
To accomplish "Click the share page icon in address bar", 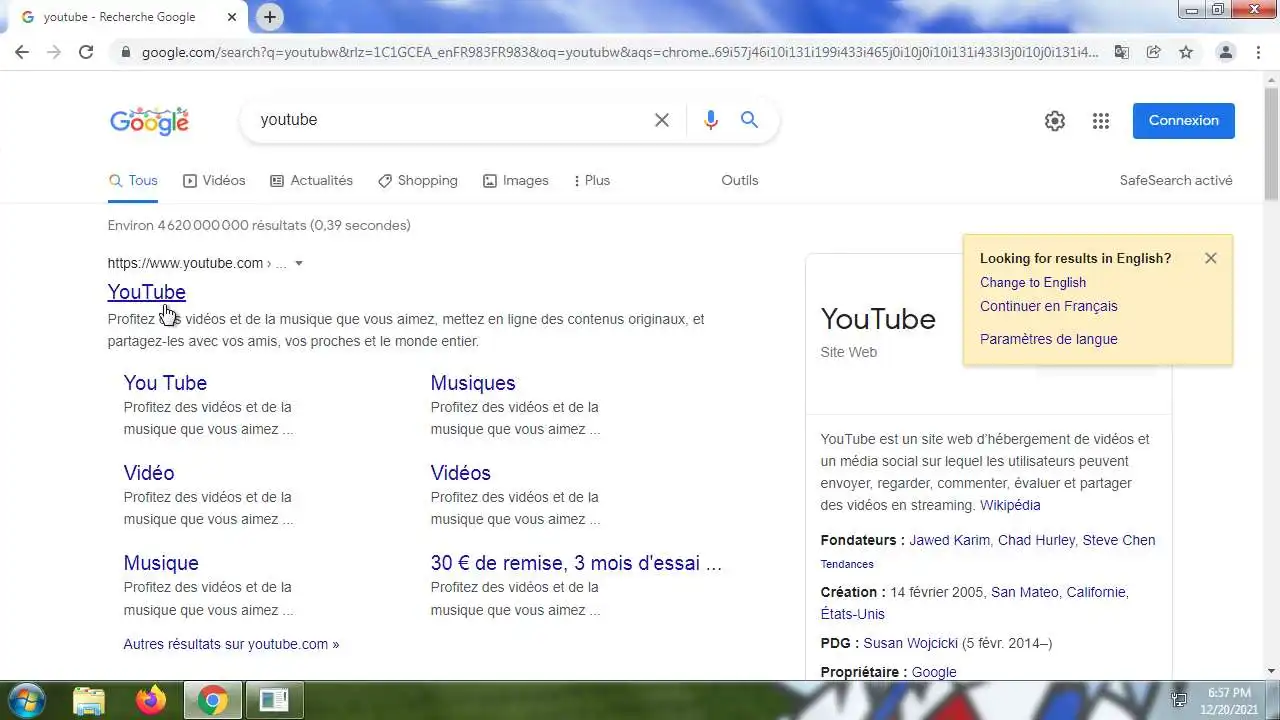I will [x=1154, y=52].
